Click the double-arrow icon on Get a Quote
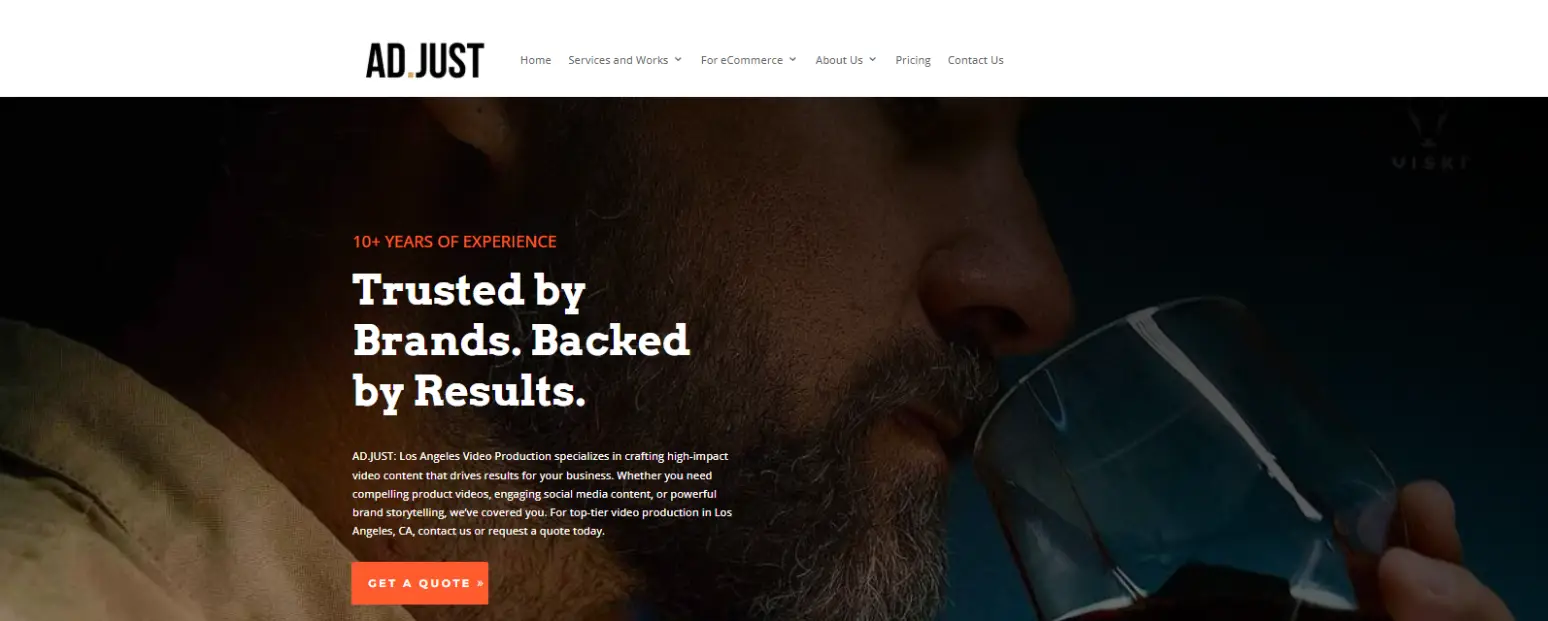1548x621 pixels. point(481,583)
